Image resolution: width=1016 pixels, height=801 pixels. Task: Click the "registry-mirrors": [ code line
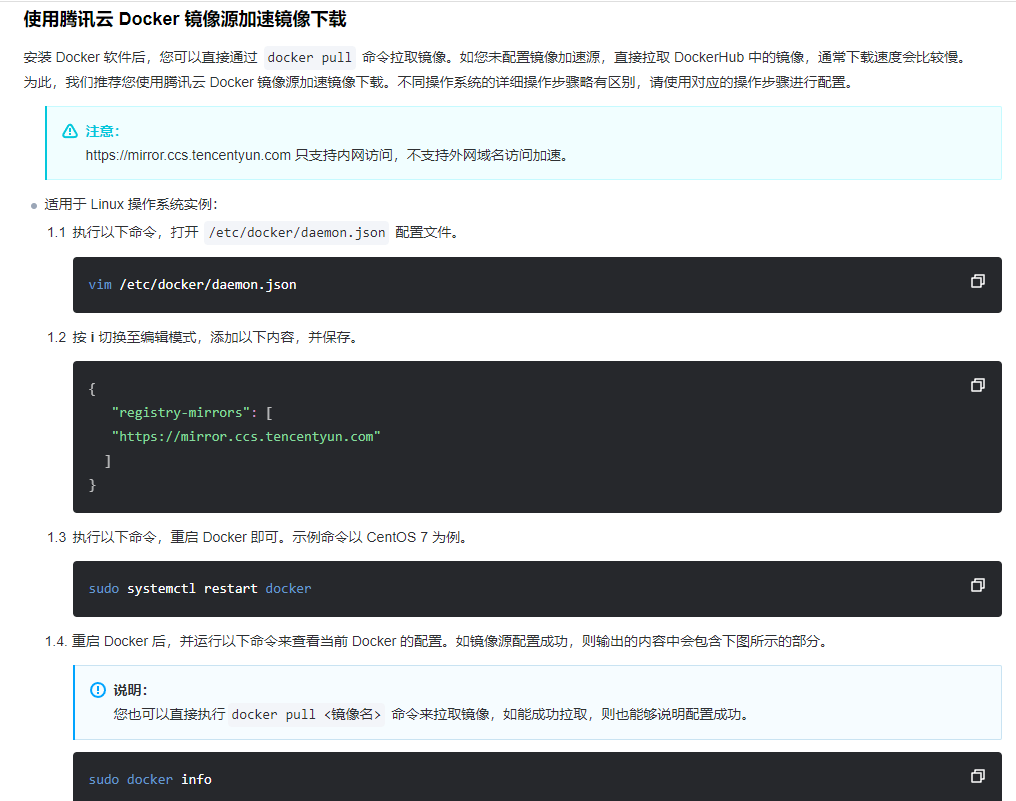192,413
